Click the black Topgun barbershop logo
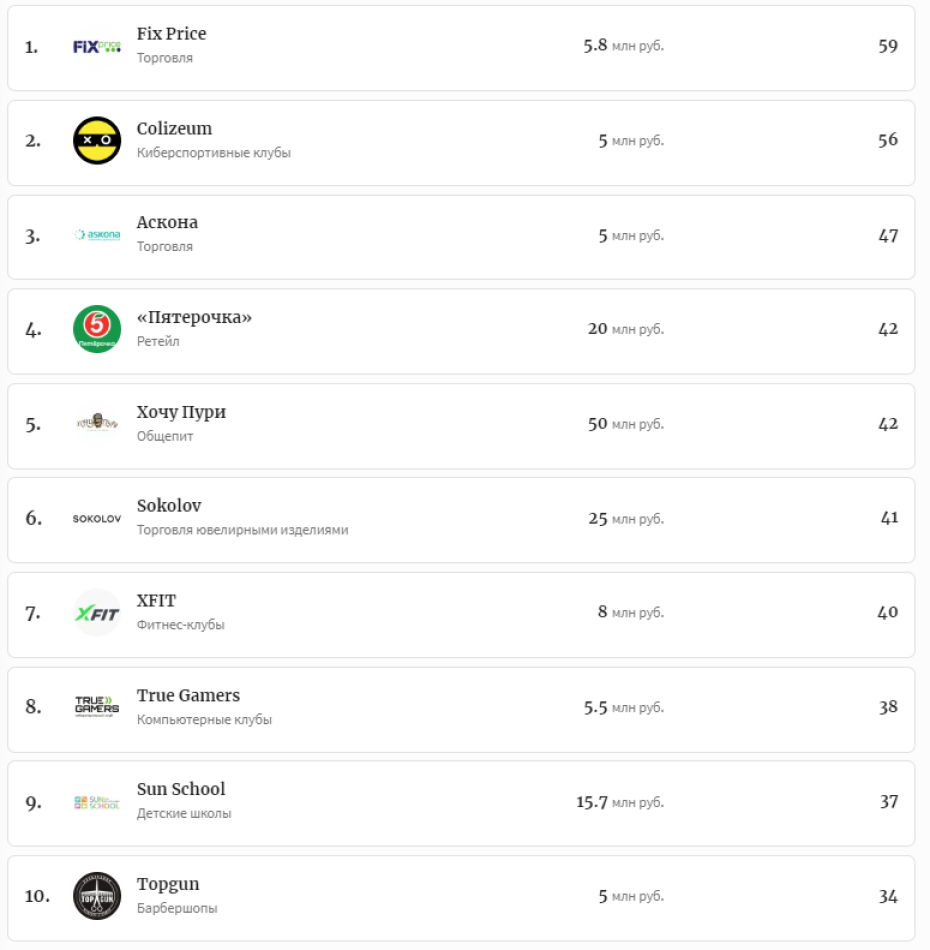 tap(97, 896)
